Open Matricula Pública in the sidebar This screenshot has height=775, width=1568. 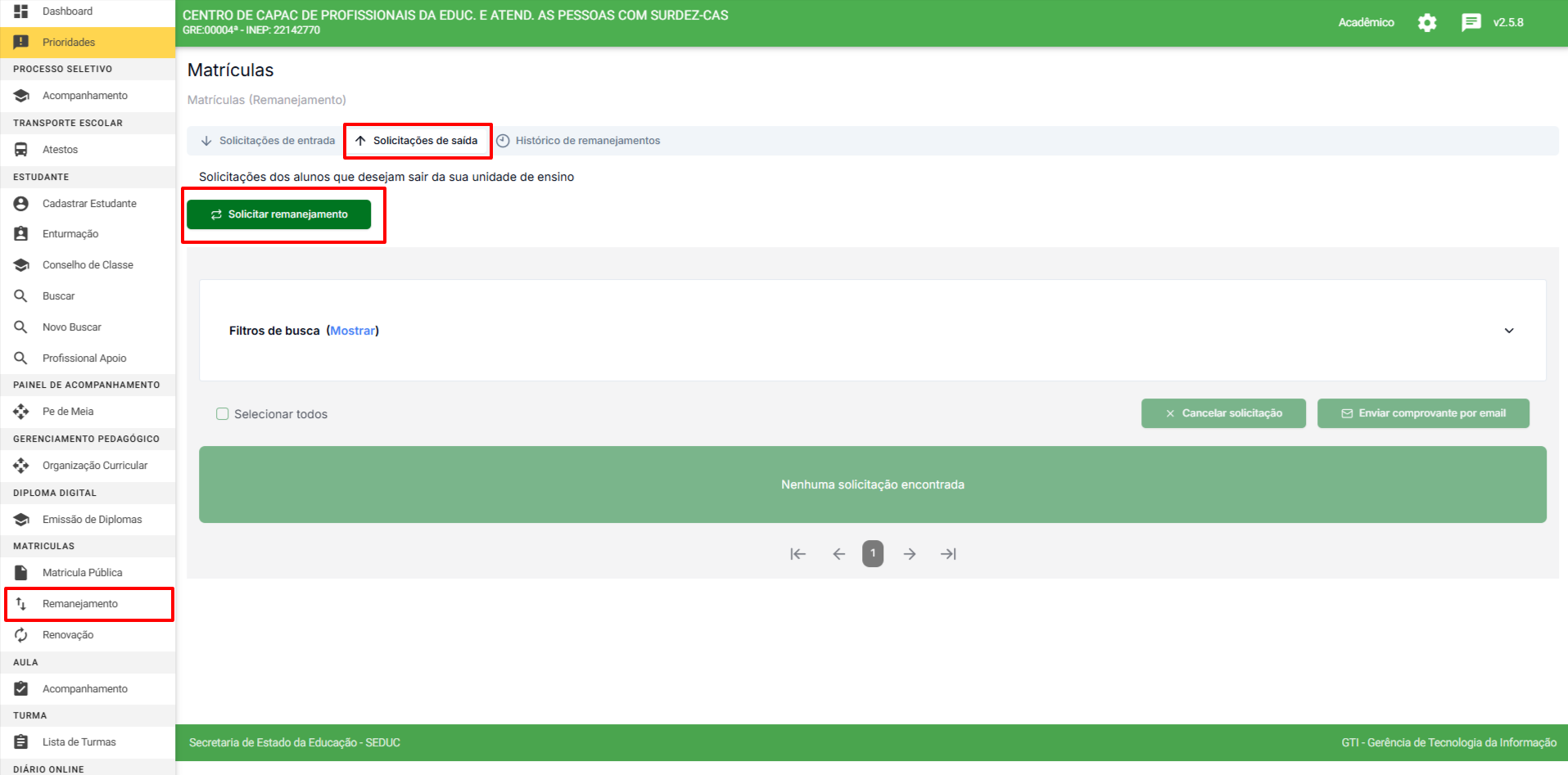pos(82,573)
